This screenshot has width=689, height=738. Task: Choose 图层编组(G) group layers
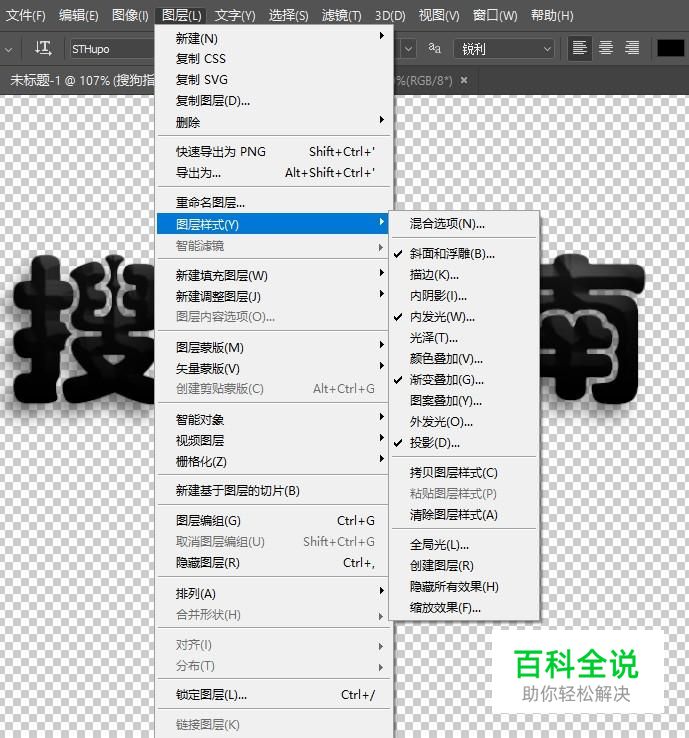[x=273, y=521]
